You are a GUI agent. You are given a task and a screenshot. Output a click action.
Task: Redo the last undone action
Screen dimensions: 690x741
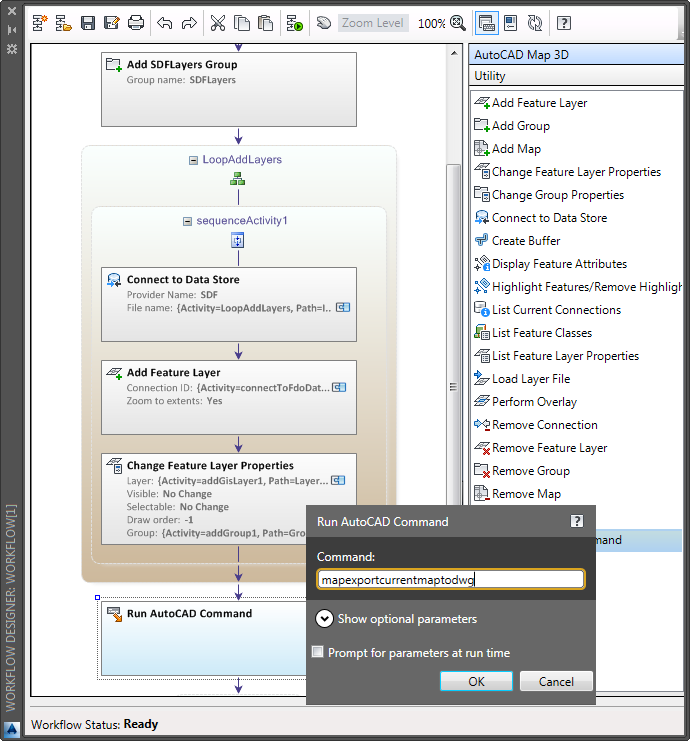pos(189,23)
